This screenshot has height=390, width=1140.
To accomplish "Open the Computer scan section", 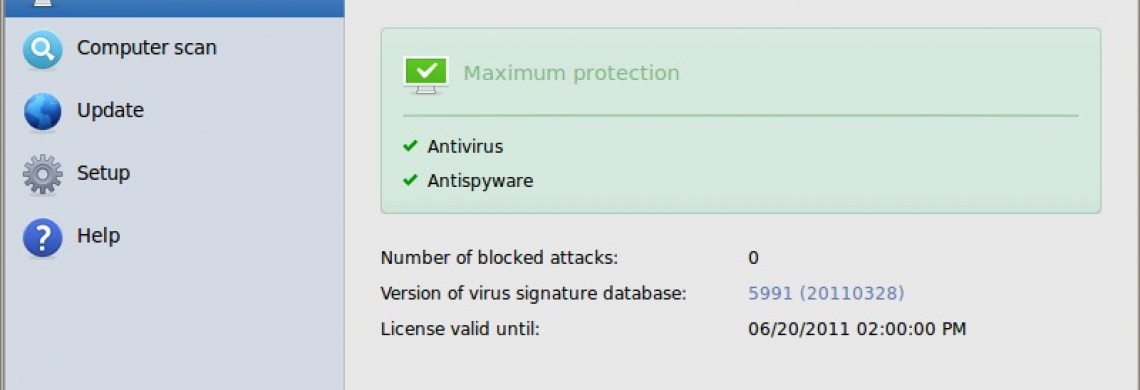I will click(147, 48).
